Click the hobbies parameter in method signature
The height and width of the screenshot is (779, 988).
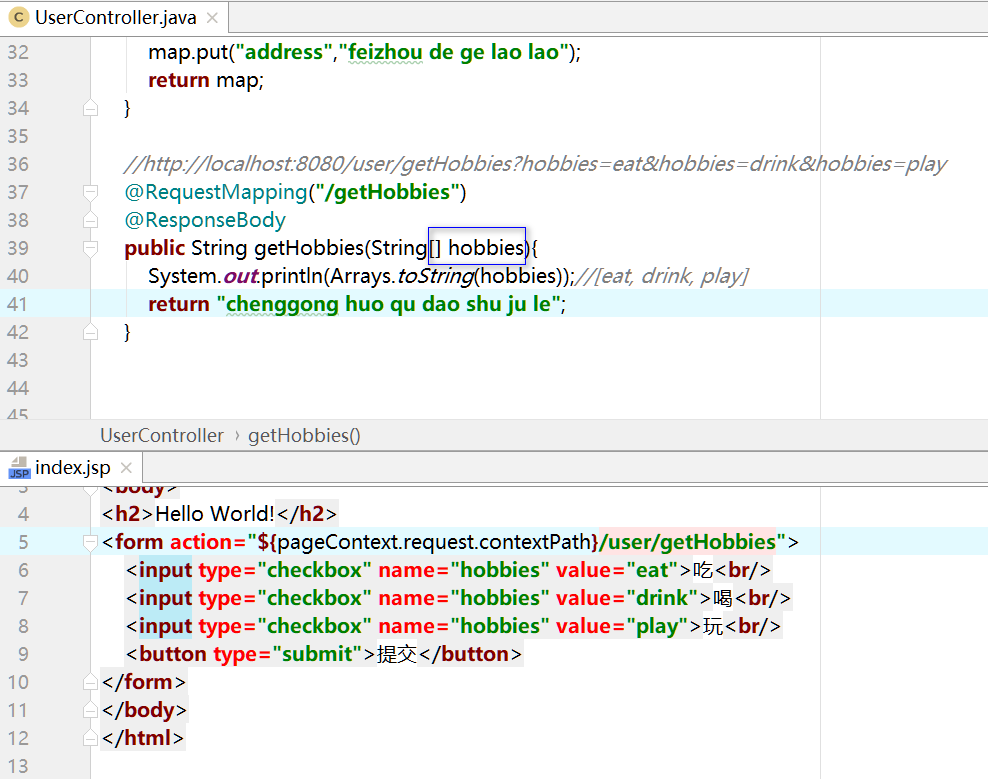[x=486, y=248]
